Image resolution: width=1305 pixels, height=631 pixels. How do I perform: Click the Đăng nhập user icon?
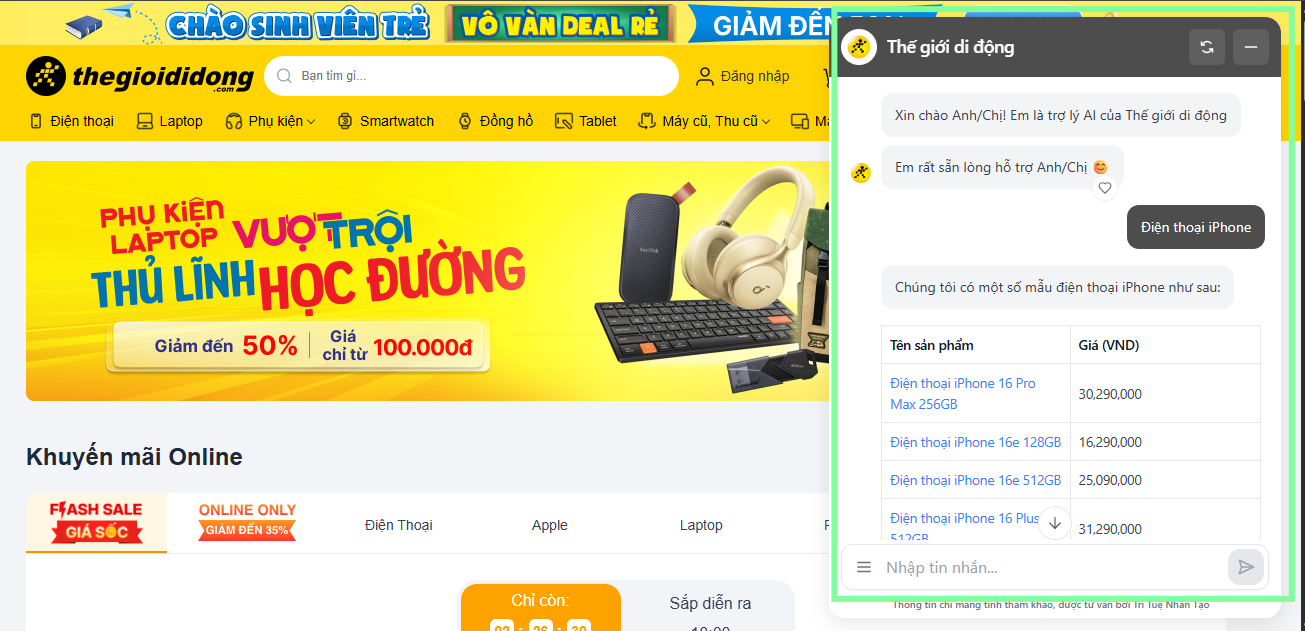coord(705,76)
